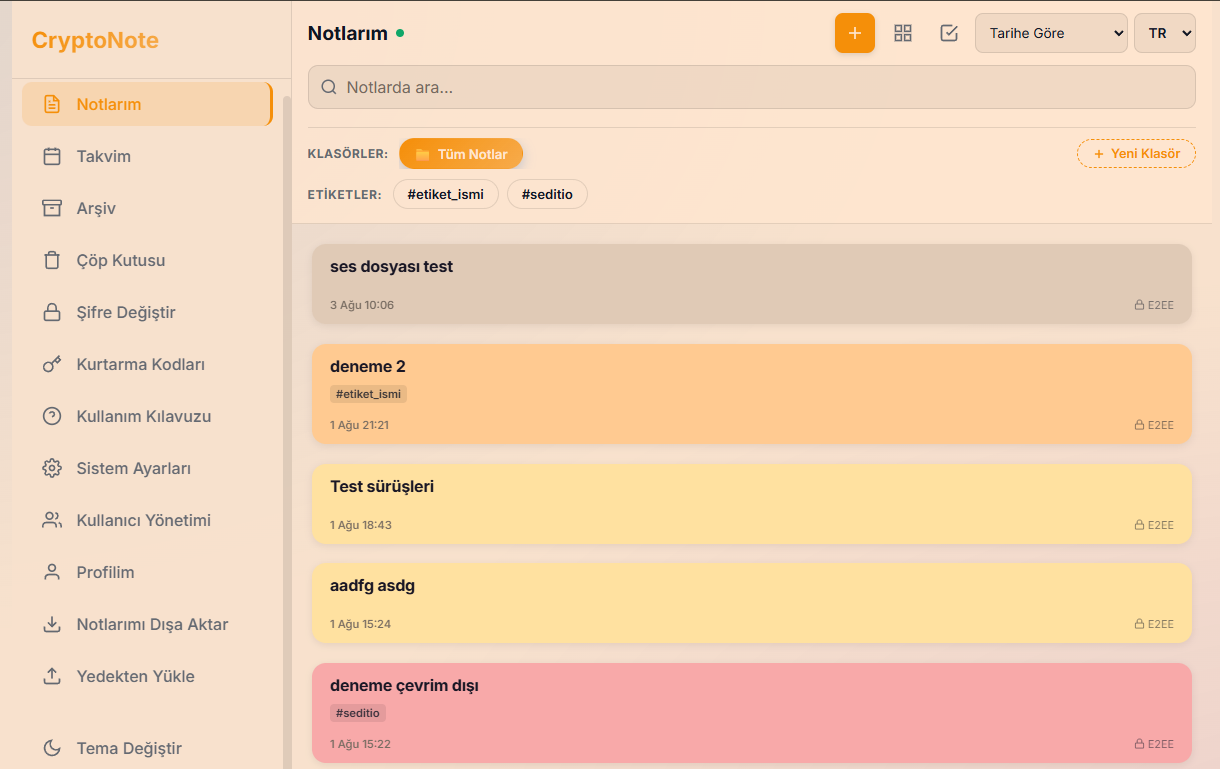Click #etiket_ismi tag inside deneme 2 note
Screen dimensions: 1220x769
pyautogui.click(x=368, y=394)
